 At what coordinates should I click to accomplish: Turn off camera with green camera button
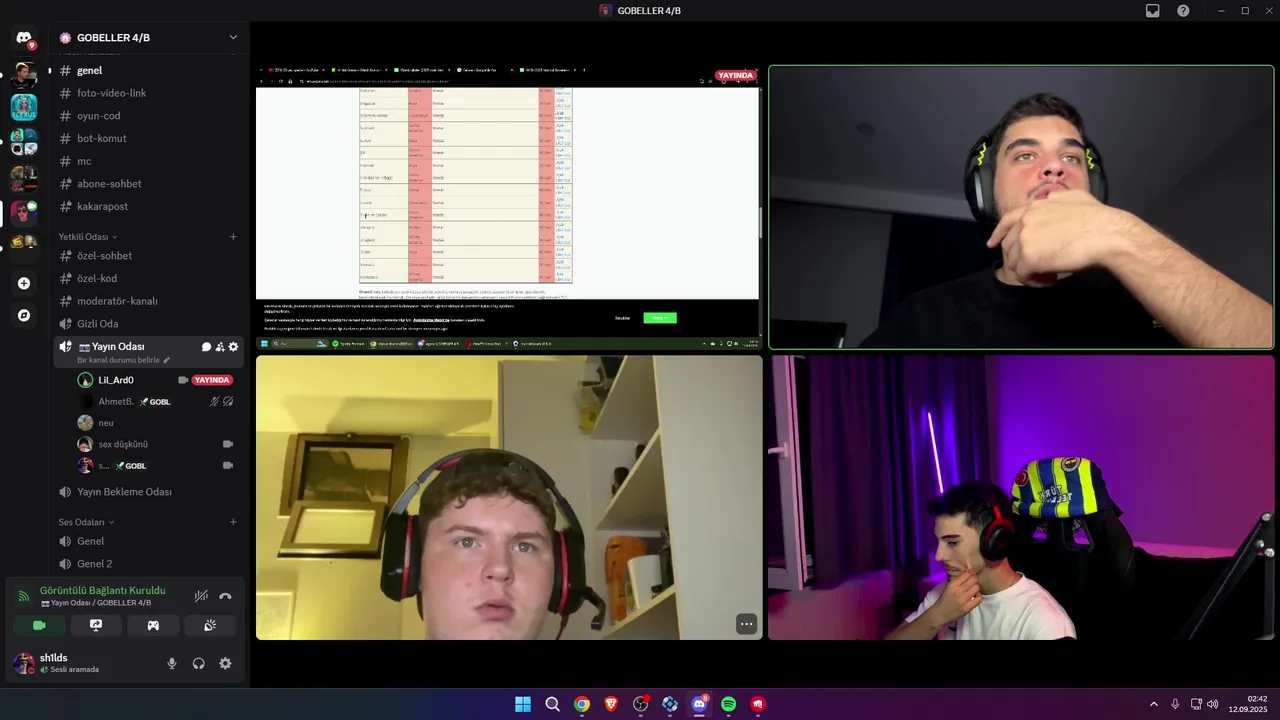tap(39, 625)
